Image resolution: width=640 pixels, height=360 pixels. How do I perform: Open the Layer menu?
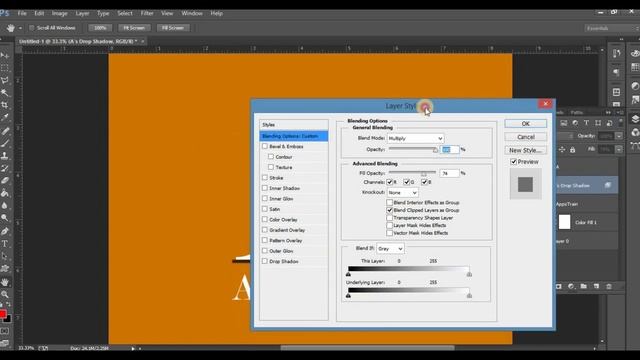coord(82,13)
